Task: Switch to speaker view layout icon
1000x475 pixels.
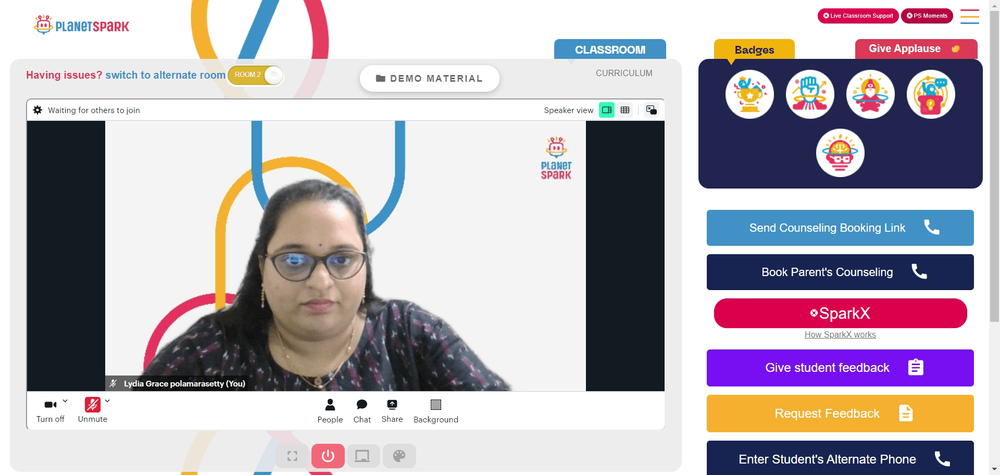Action: tap(607, 110)
